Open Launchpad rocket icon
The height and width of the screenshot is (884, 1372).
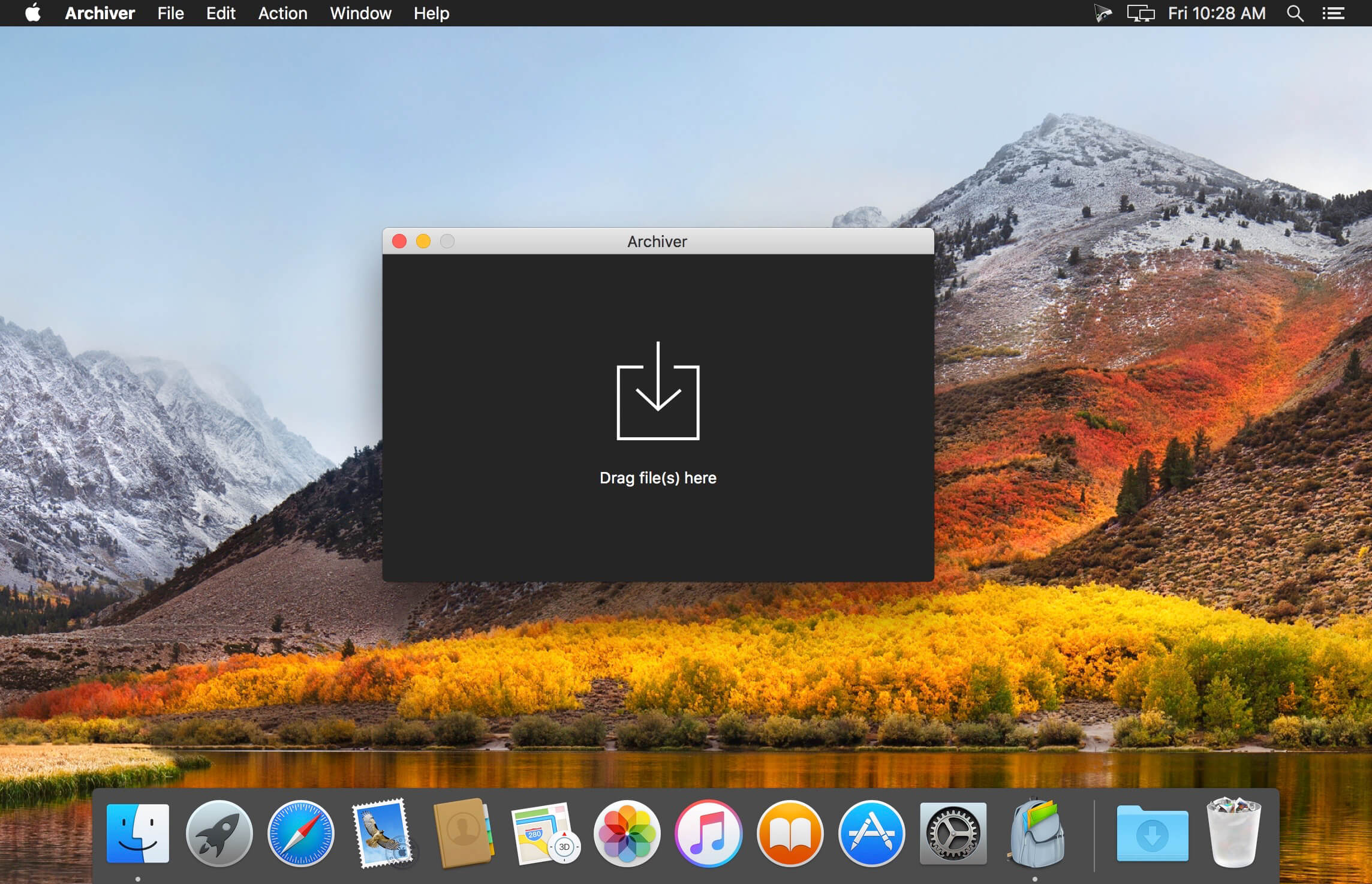point(219,834)
